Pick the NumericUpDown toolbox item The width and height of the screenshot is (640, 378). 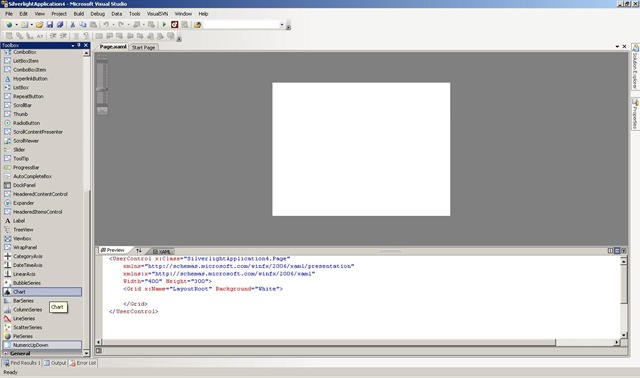(x=42, y=345)
